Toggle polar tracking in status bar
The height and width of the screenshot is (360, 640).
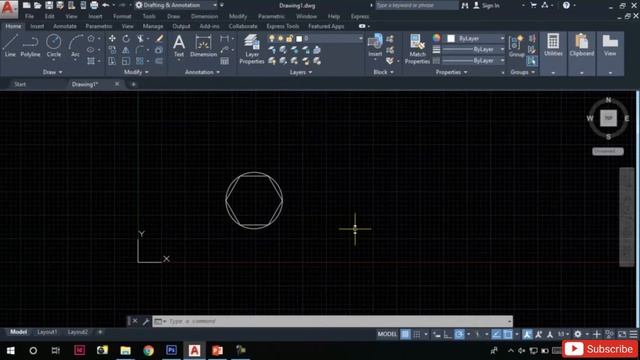[x=459, y=334]
